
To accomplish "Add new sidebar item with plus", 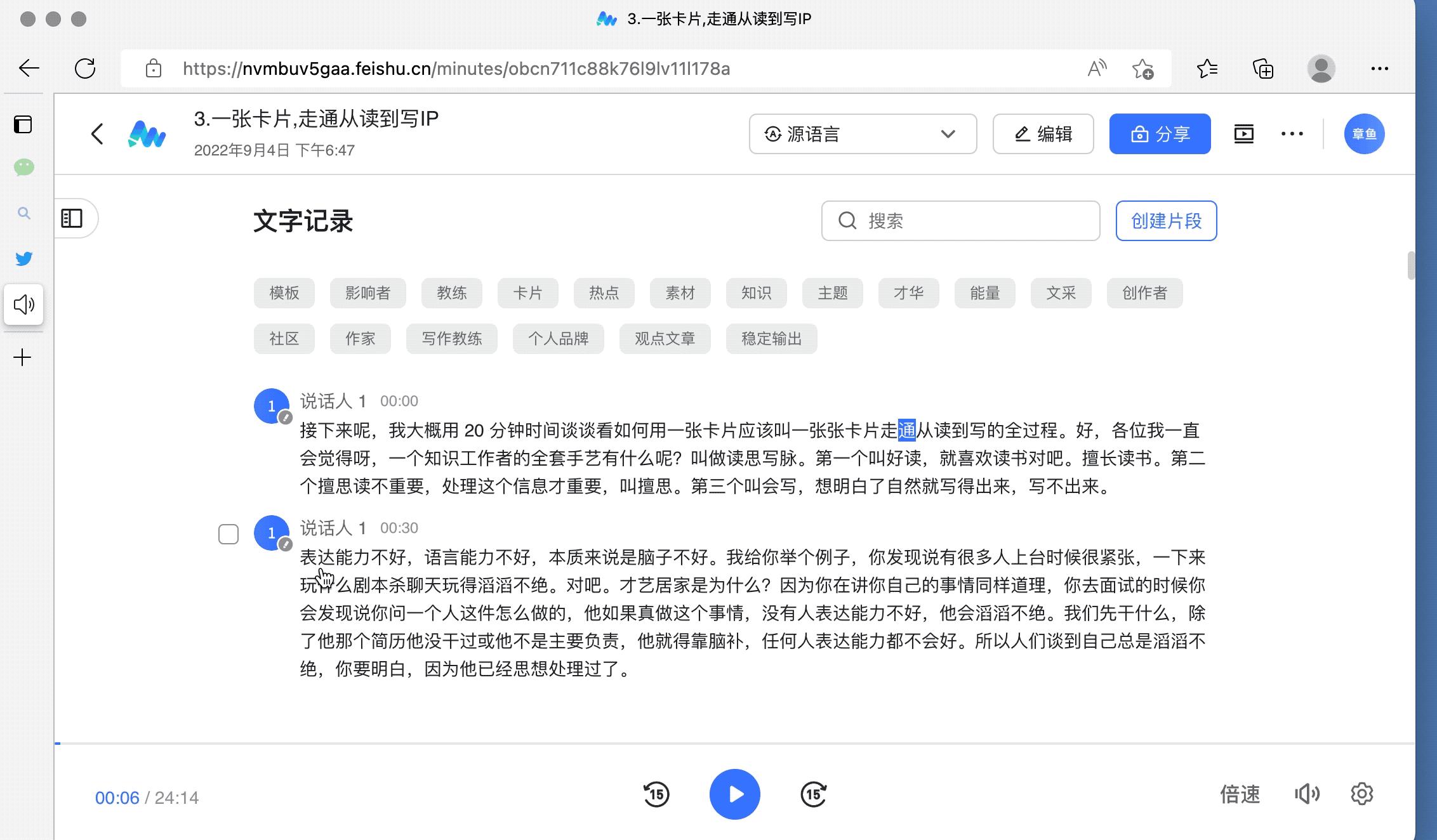I will click(x=22, y=357).
